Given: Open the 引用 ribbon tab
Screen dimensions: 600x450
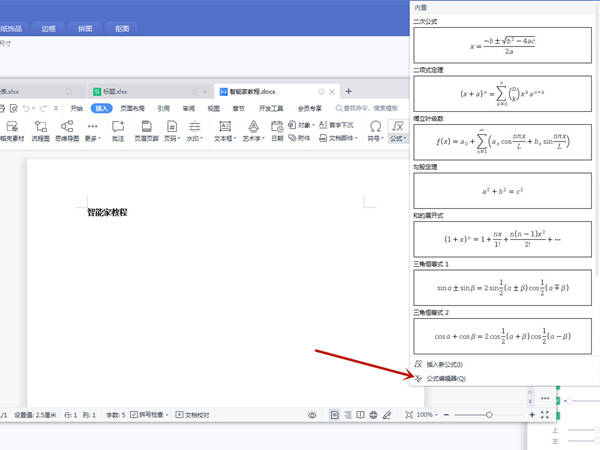Looking at the screenshot, I should click(164, 108).
